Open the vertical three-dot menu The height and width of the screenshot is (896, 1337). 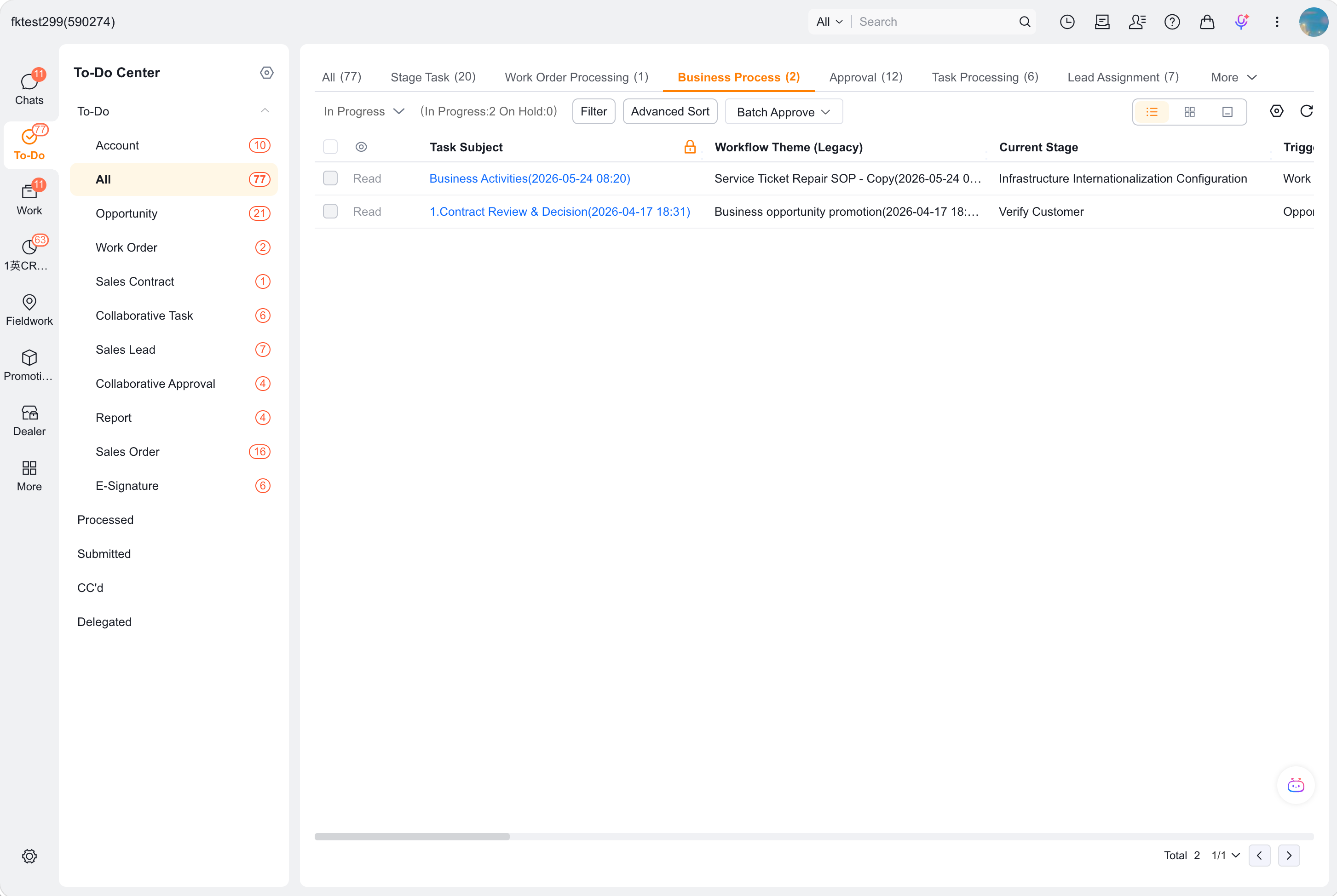pos(1276,22)
